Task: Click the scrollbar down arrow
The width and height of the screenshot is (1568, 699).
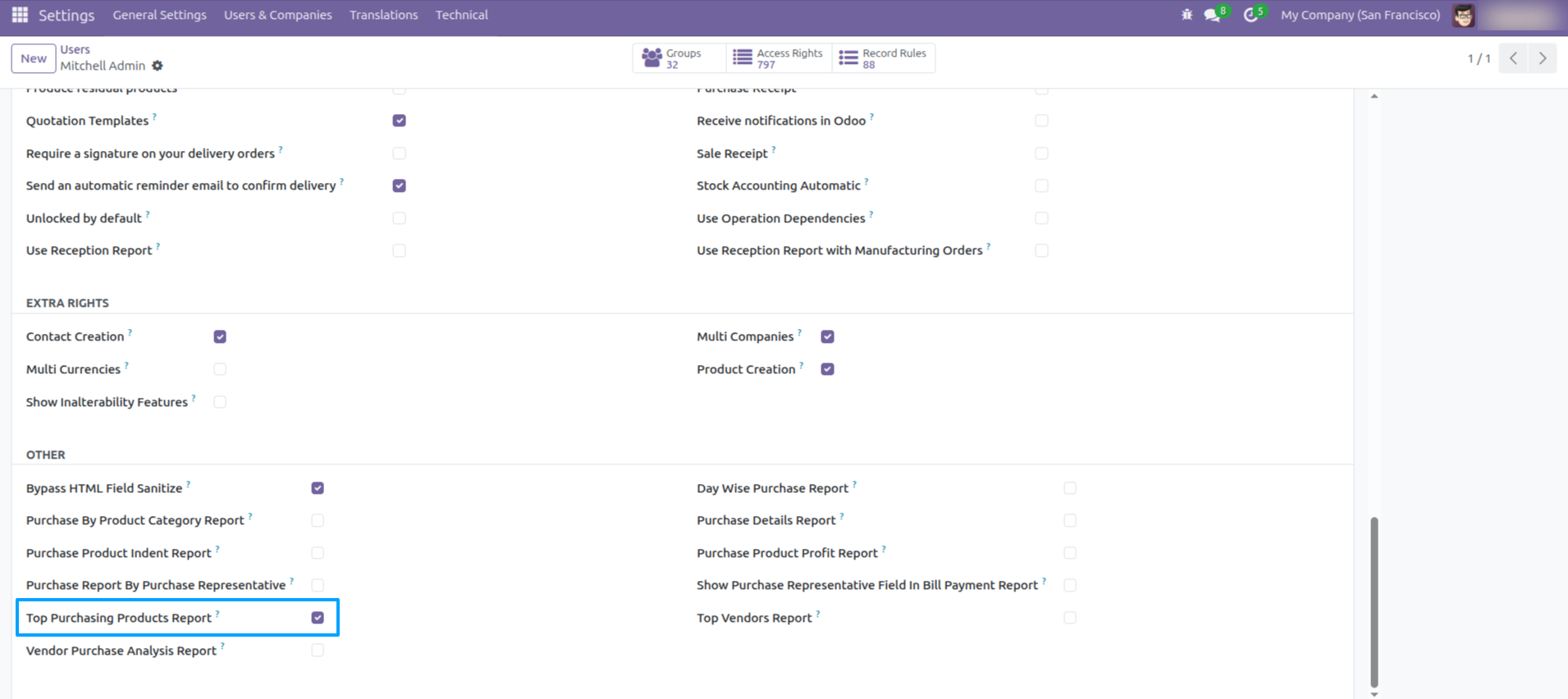Action: 1374,694
